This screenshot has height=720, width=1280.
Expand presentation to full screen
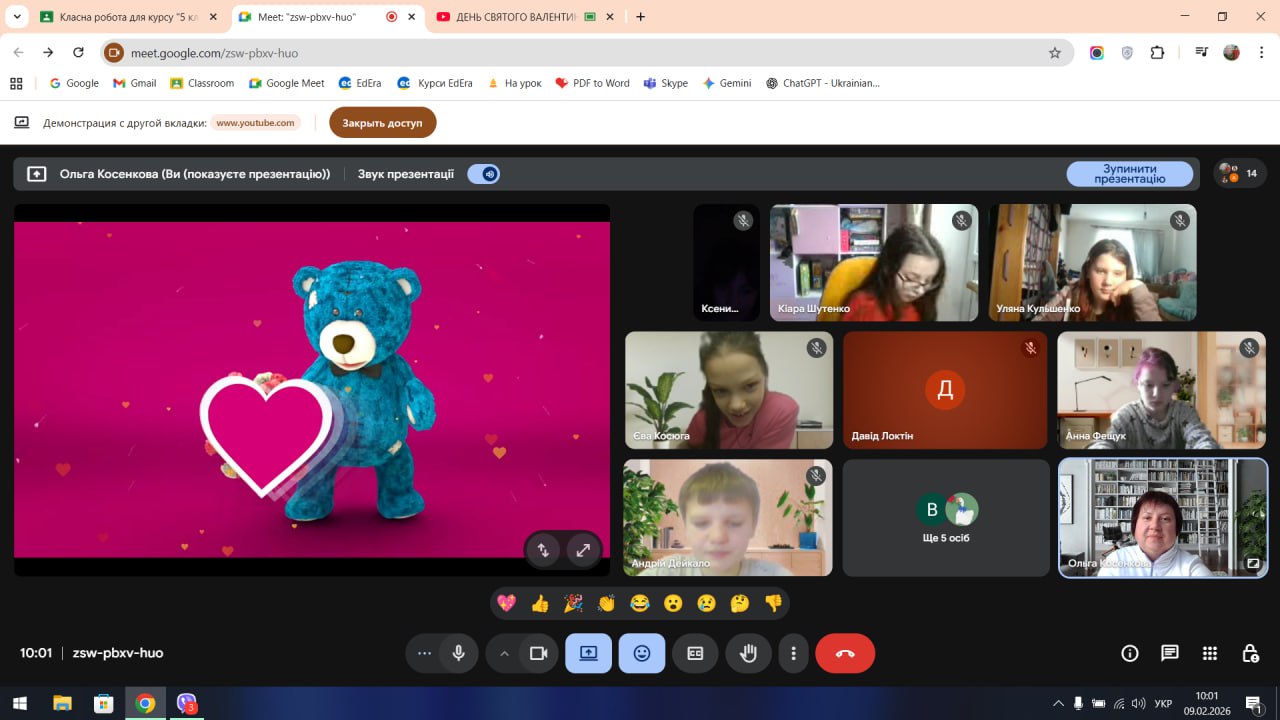(x=582, y=549)
